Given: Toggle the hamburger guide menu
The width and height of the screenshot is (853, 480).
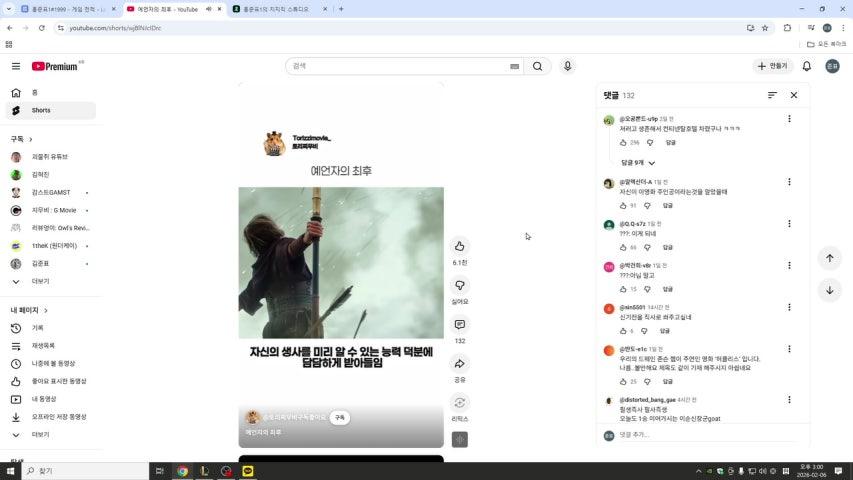Looking at the screenshot, I should click(x=16, y=66).
